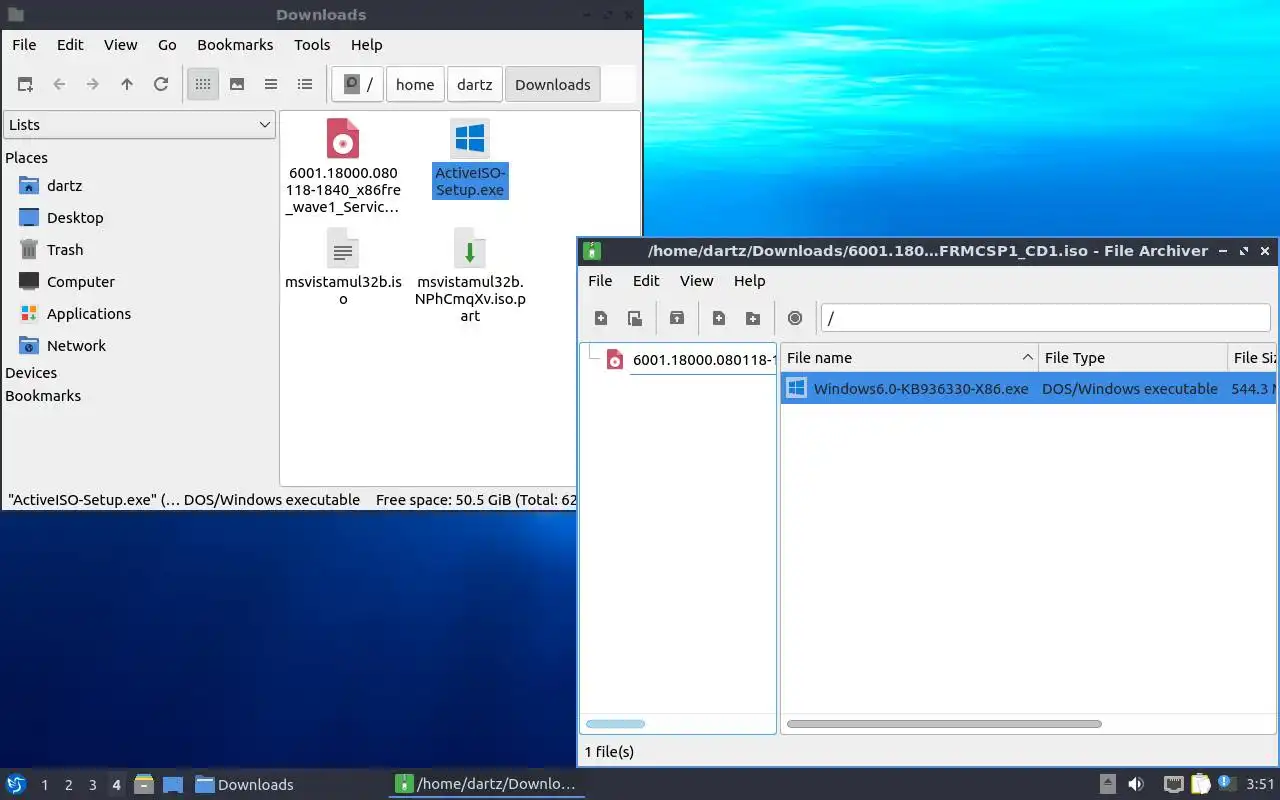Screen dimensions: 1280x800
Task: Click the show desktop icon on taskbar
Action: tap(172, 784)
